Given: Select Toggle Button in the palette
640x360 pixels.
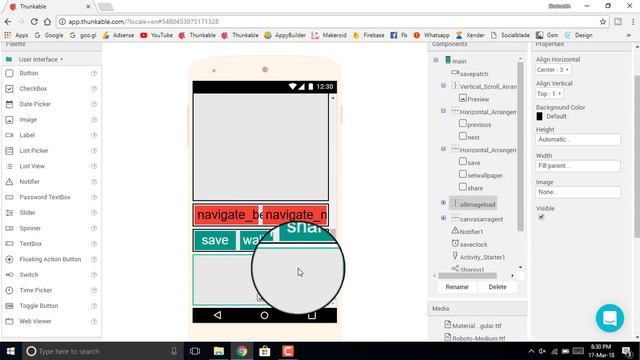Looking at the screenshot, I should pos(39,306).
